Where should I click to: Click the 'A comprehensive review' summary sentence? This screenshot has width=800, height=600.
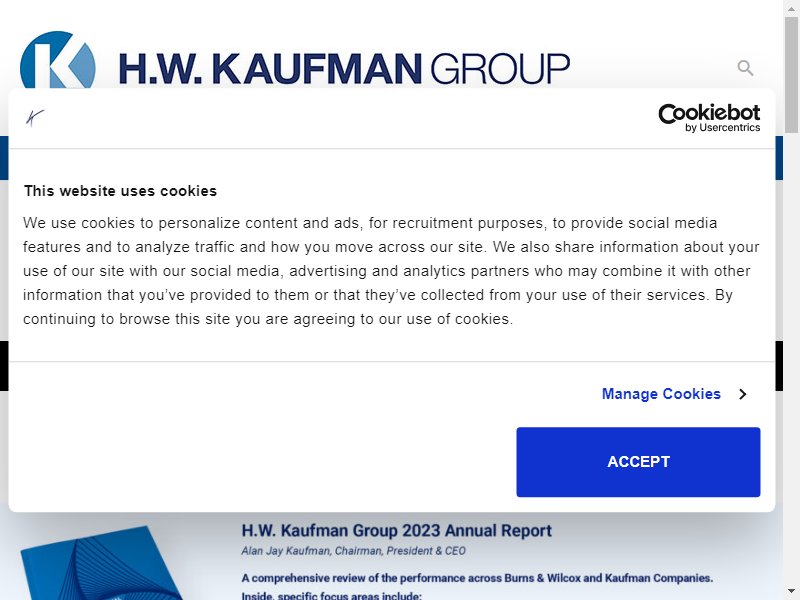477,578
